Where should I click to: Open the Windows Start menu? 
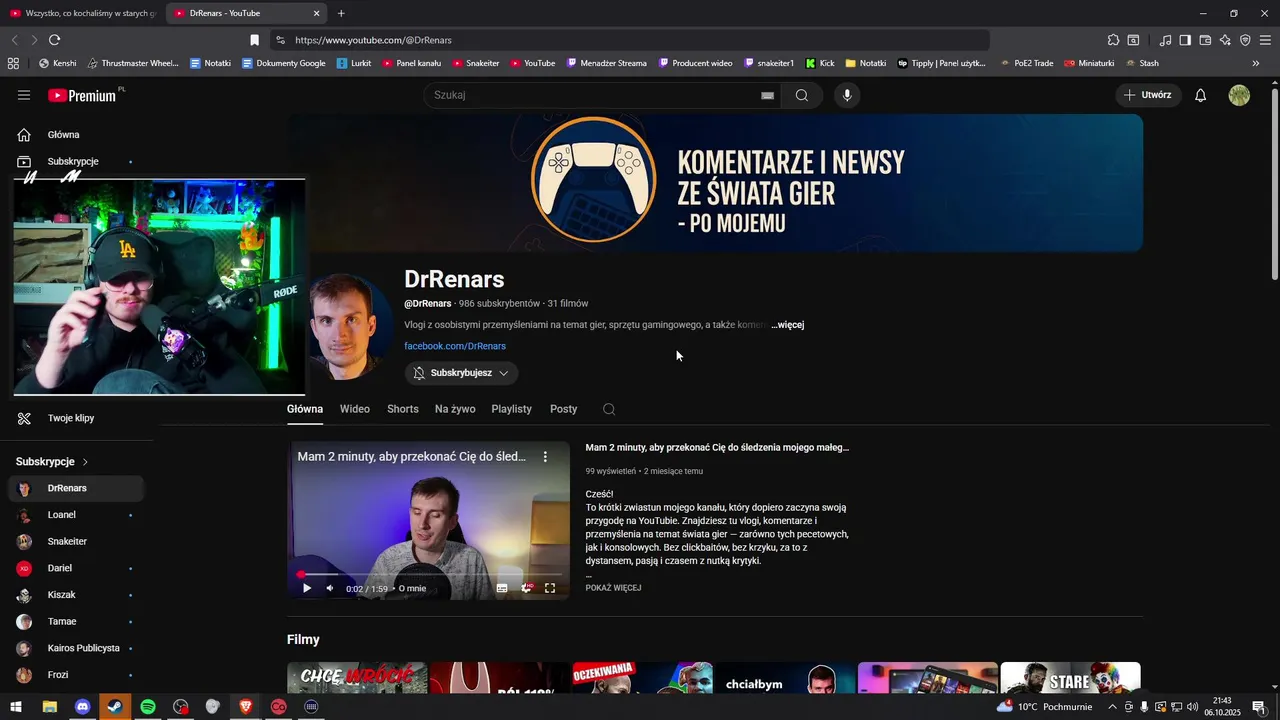pos(16,706)
